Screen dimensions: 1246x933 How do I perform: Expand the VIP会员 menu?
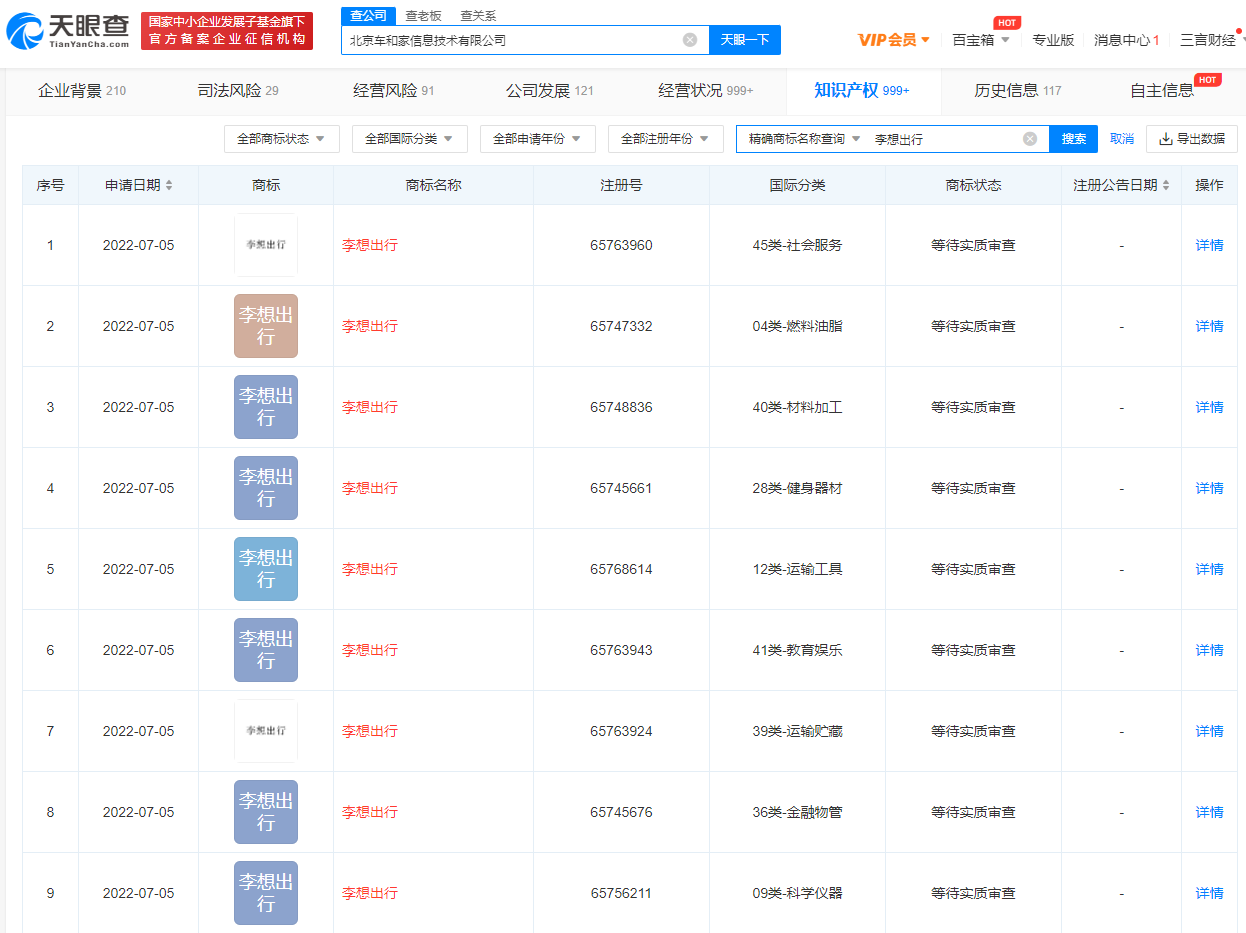coord(894,40)
